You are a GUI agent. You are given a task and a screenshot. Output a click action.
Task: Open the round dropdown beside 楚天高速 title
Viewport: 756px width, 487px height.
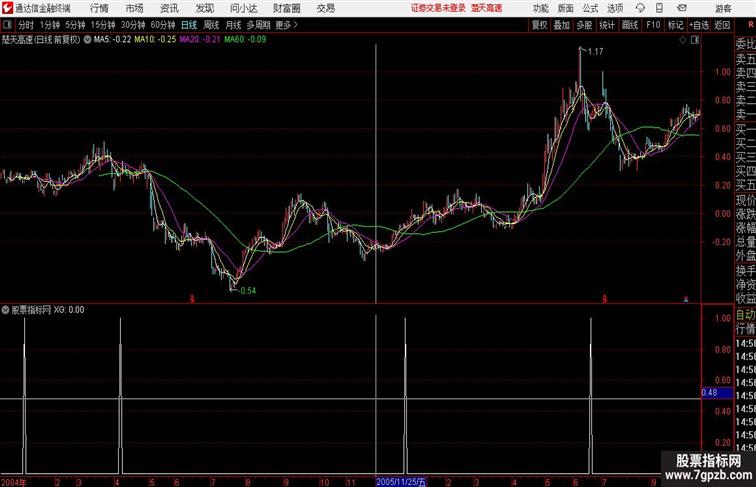click(x=87, y=40)
